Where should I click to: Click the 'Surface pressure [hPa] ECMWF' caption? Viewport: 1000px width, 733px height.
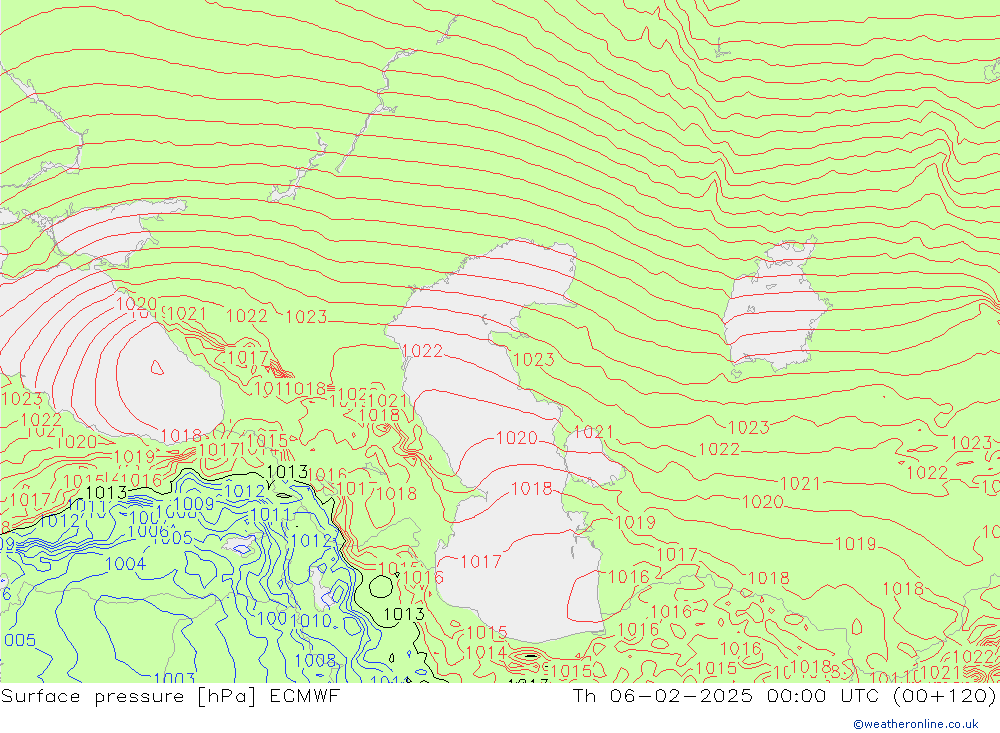(170, 696)
